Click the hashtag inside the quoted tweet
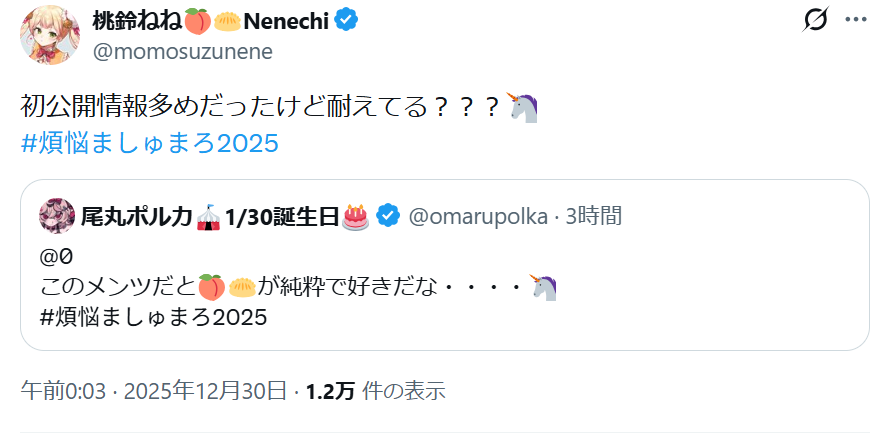The width and height of the screenshot is (889, 433). 154,318
